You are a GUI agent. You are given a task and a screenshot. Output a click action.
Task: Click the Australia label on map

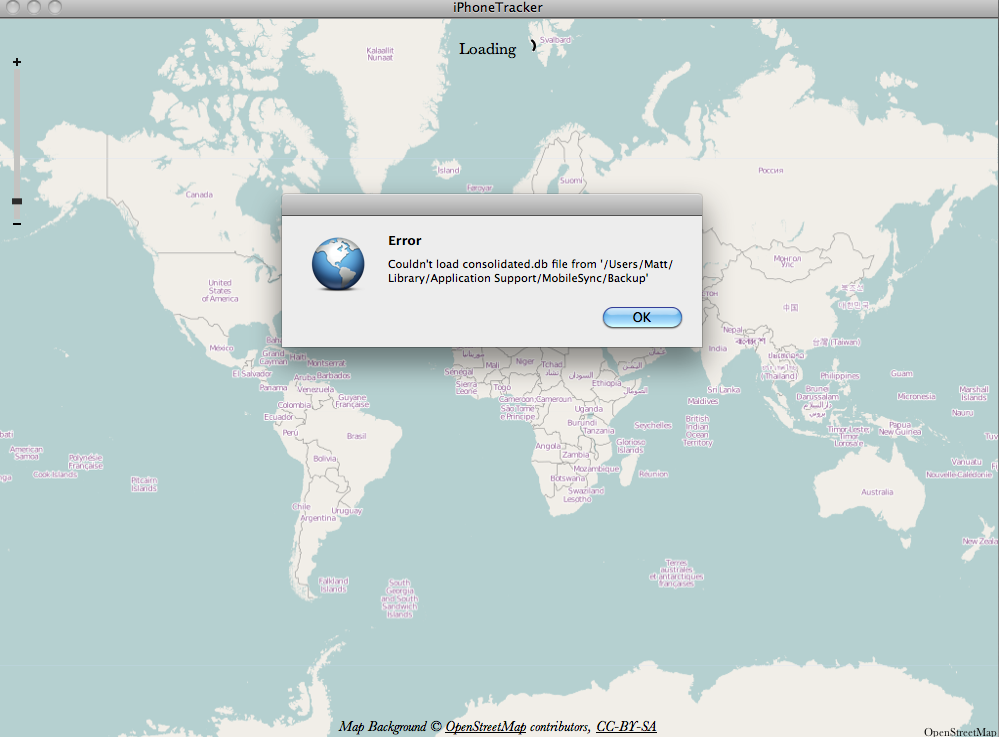(877, 492)
